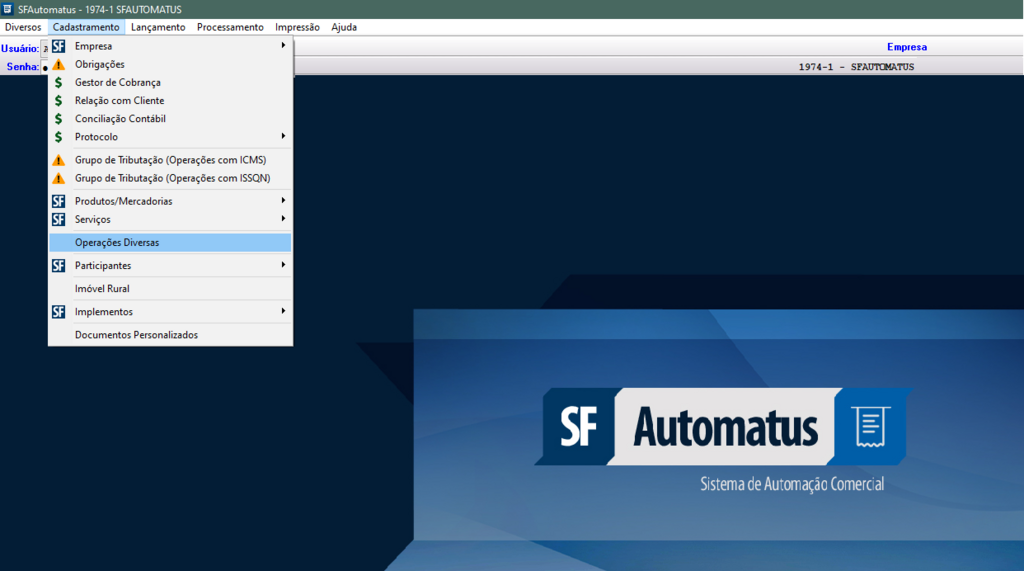Image resolution: width=1024 pixels, height=571 pixels.
Task: Click the SF icon beside Produtos/Mercadorias
Action: coord(58,201)
